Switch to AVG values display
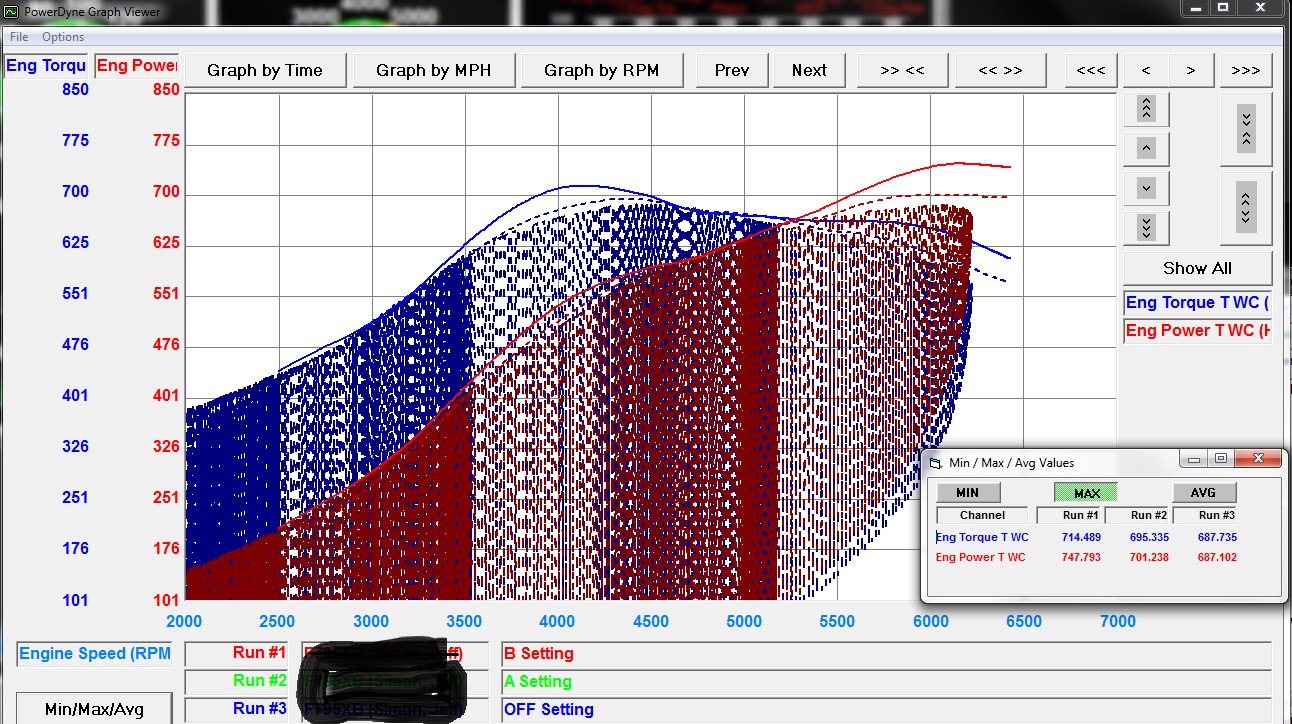The height and width of the screenshot is (724, 1292). click(x=1203, y=493)
